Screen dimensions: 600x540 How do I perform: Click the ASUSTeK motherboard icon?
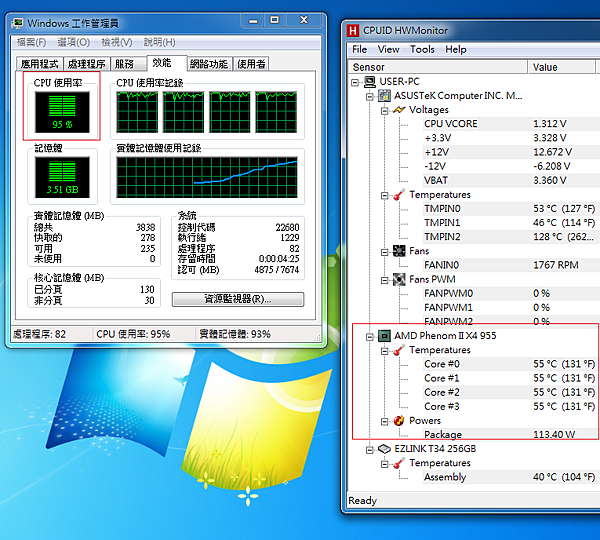(x=385, y=96)
